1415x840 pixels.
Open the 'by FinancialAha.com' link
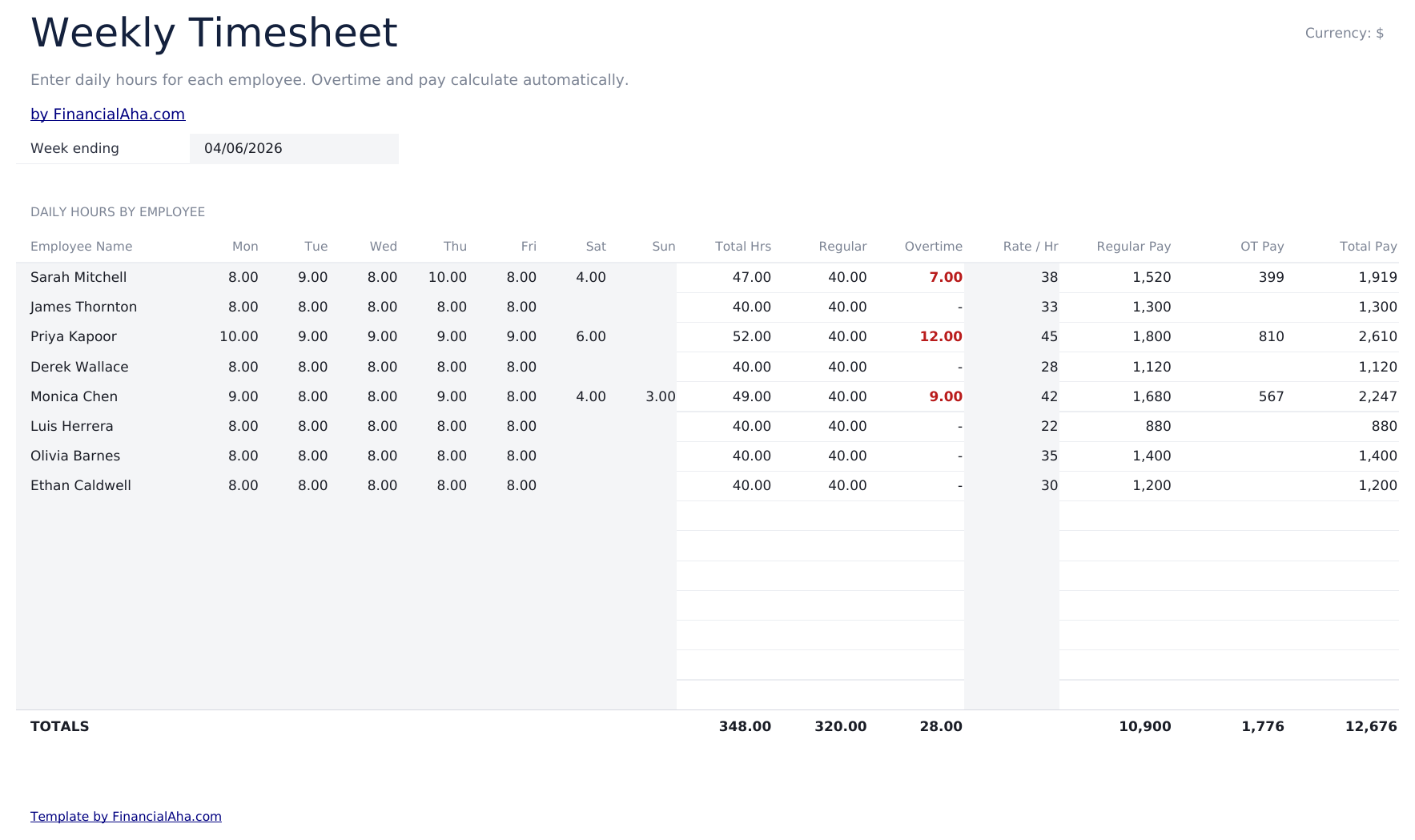[x=107, y=115]
